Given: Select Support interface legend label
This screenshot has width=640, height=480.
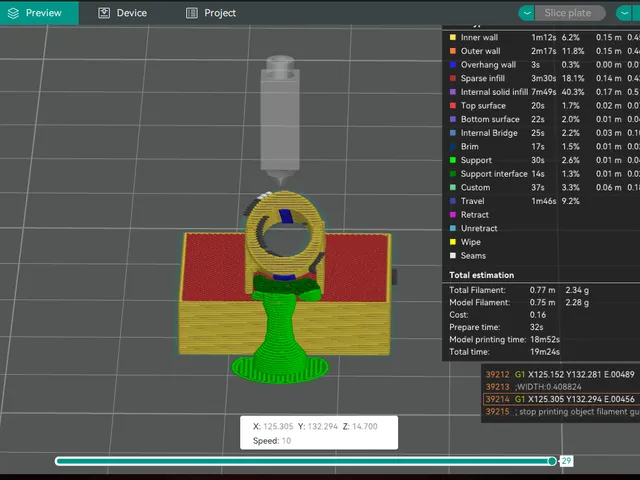Looking at the screenshot, I should pyautogui.click(x=494, y=174).
